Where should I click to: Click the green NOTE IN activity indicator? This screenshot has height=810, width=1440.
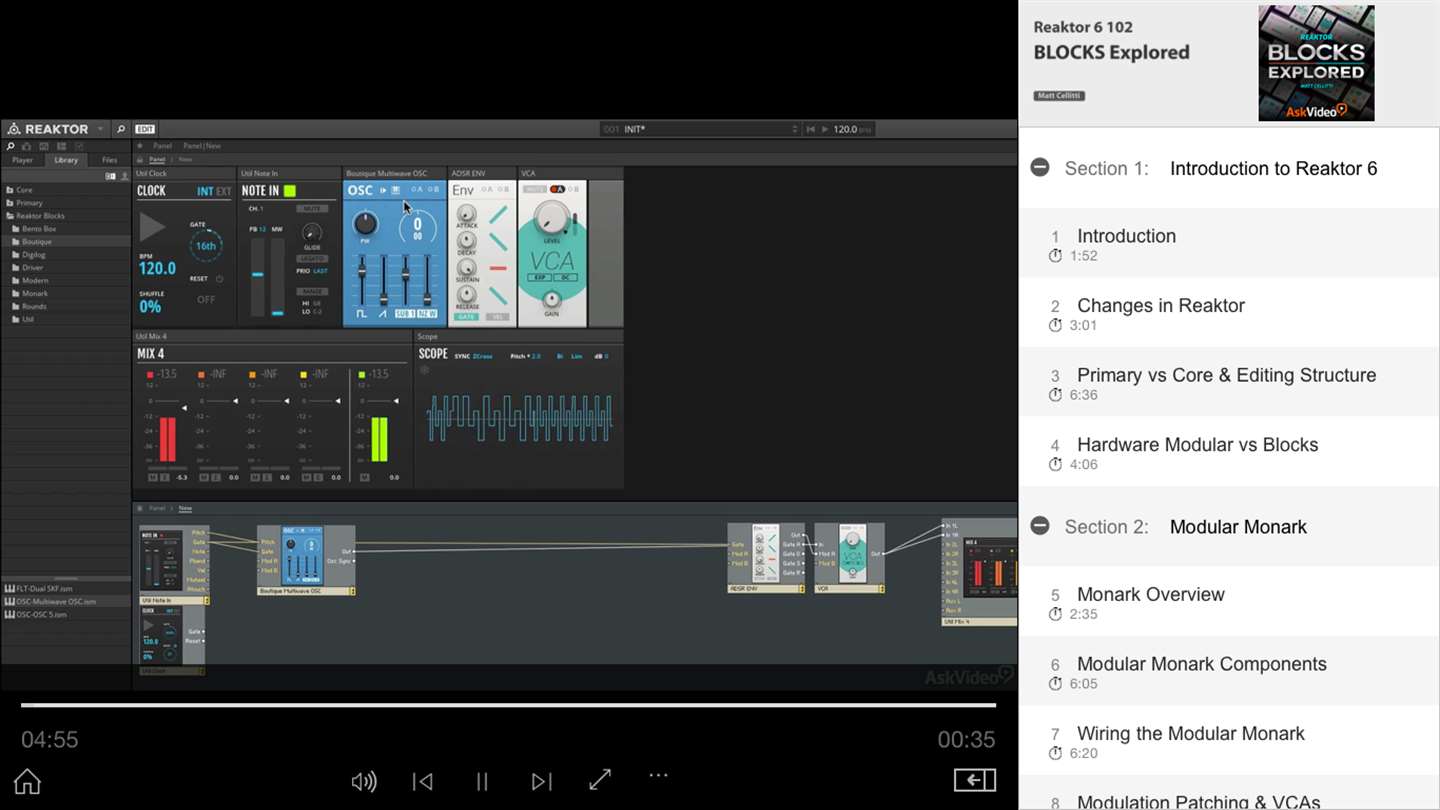pyautogui.click(x=290, y=191)
